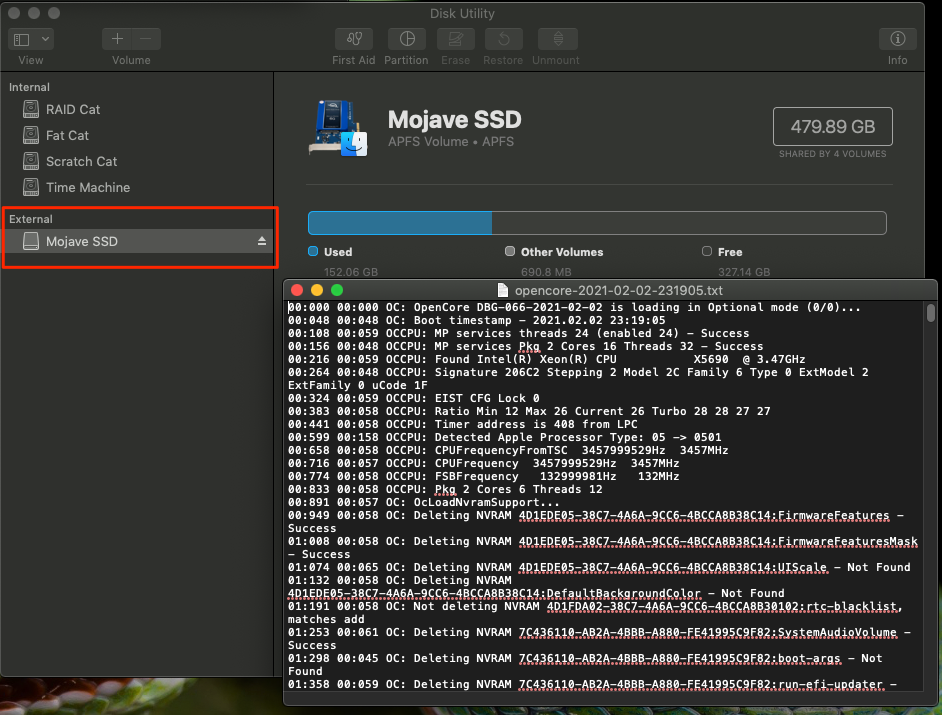
Task: Click the Unmount toolbar icon
Action: [558, 39]
